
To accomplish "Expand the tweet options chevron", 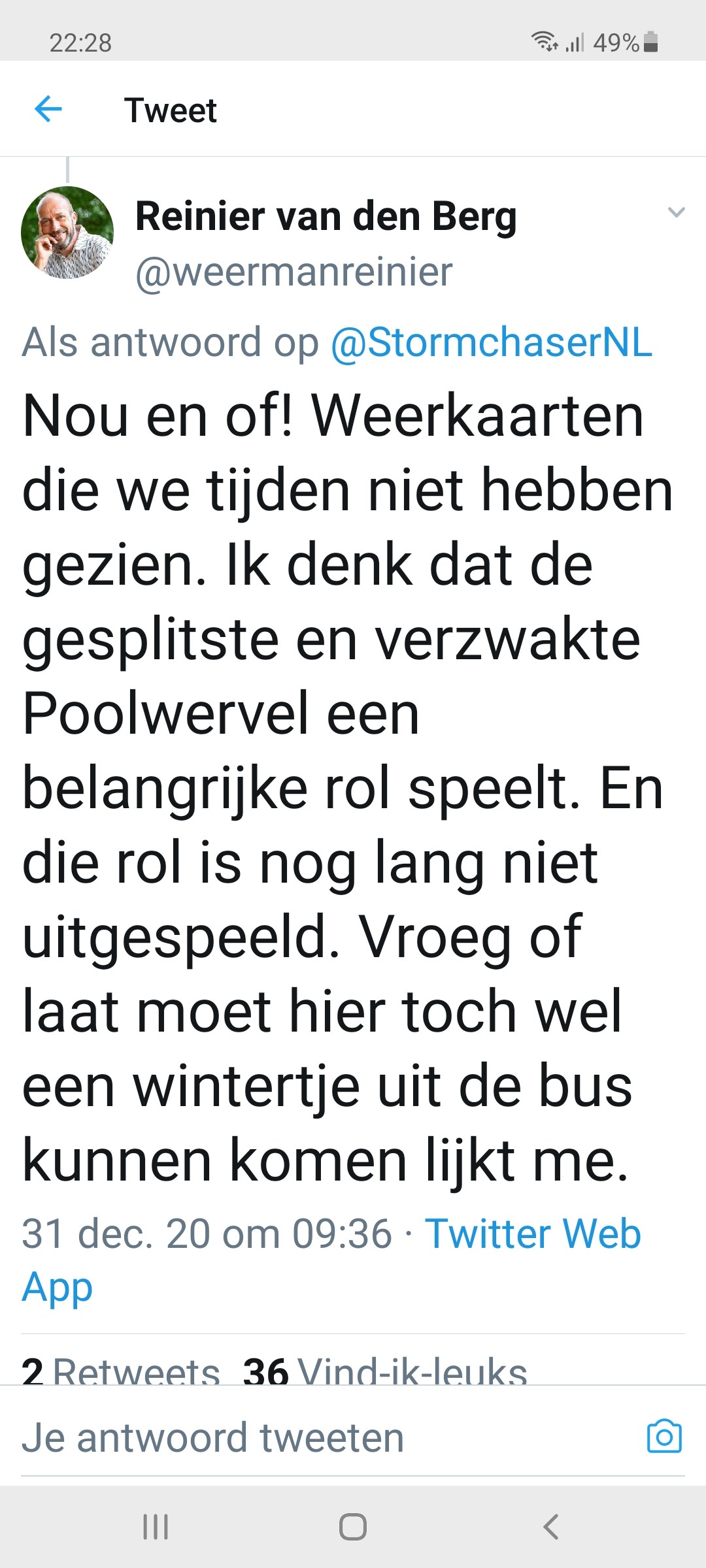I will [676, 212].
